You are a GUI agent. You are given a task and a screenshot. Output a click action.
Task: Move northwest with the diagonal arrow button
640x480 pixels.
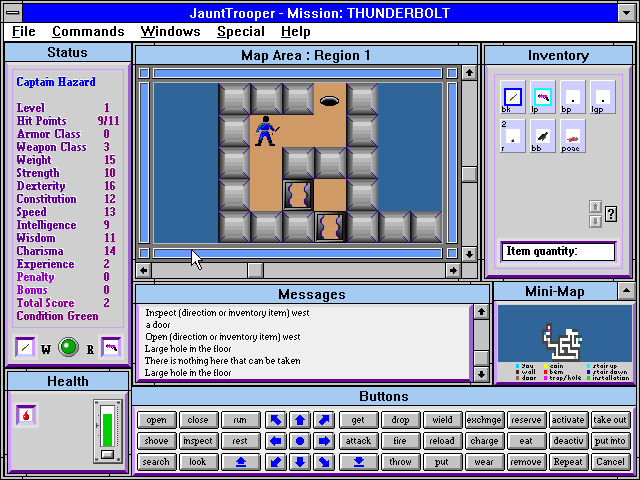click(276, 420)
